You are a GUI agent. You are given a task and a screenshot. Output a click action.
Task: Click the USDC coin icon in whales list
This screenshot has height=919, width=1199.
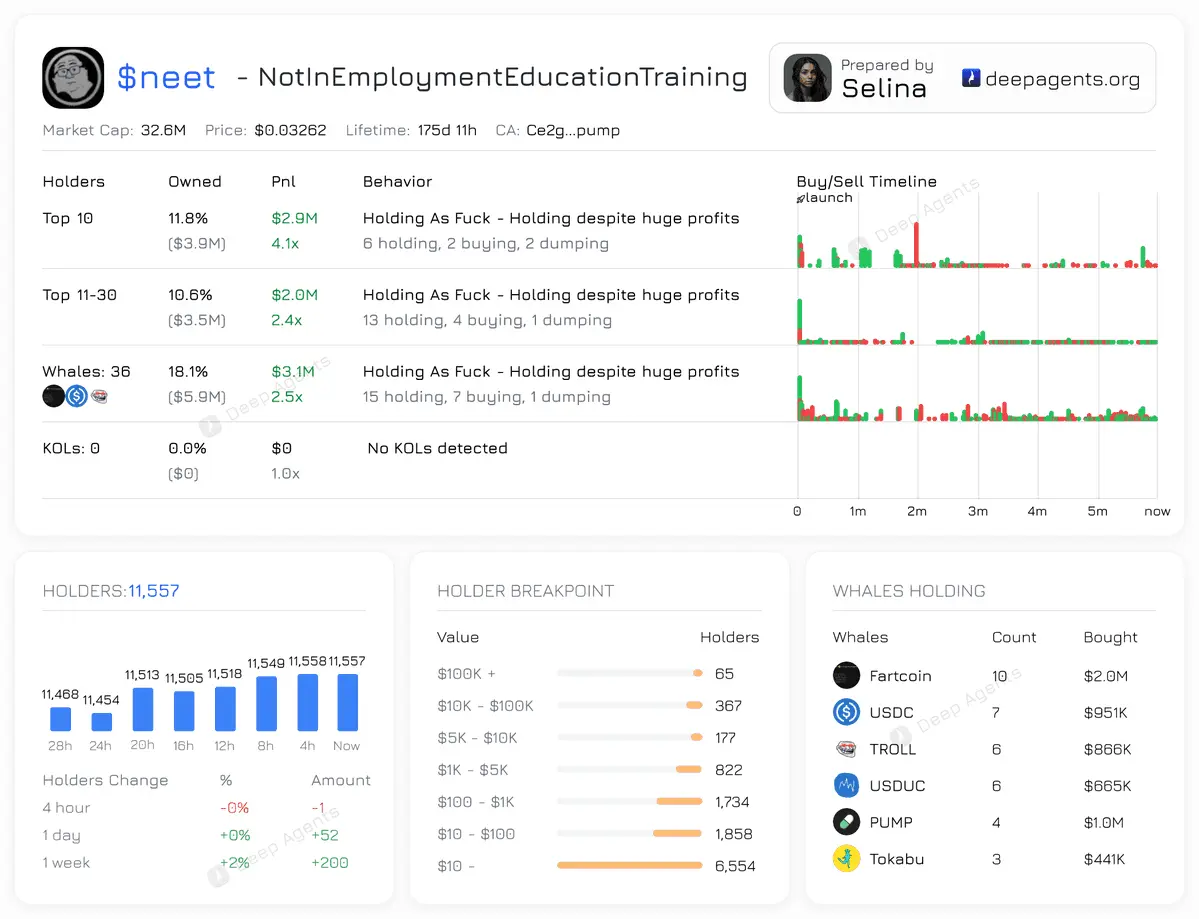pyautogui.click(x=846, y=713)
